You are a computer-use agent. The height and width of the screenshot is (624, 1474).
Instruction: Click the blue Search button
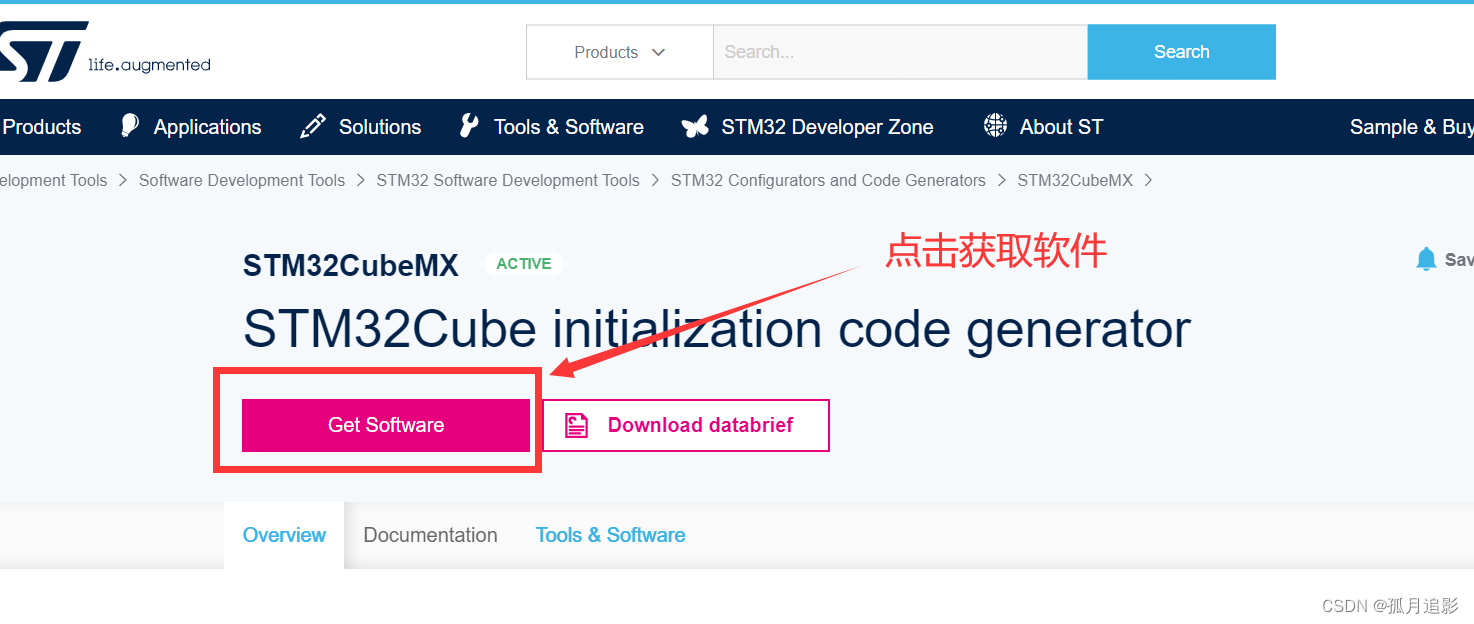(x=1181, y=52)
